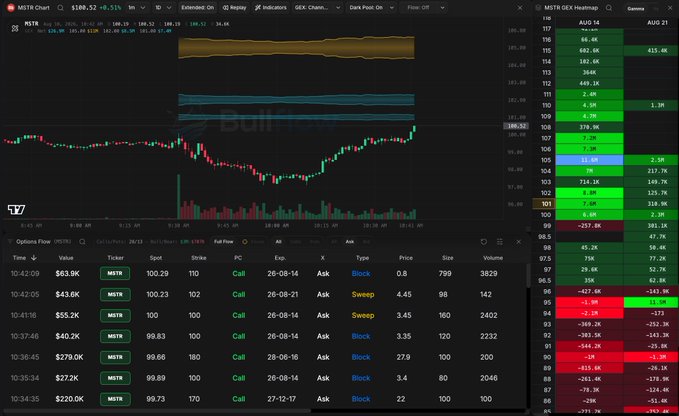Screen dimensions: 679x416
Task: Click MSTR ticker badge in 10:42:05 row
Action: click(115, 294)
